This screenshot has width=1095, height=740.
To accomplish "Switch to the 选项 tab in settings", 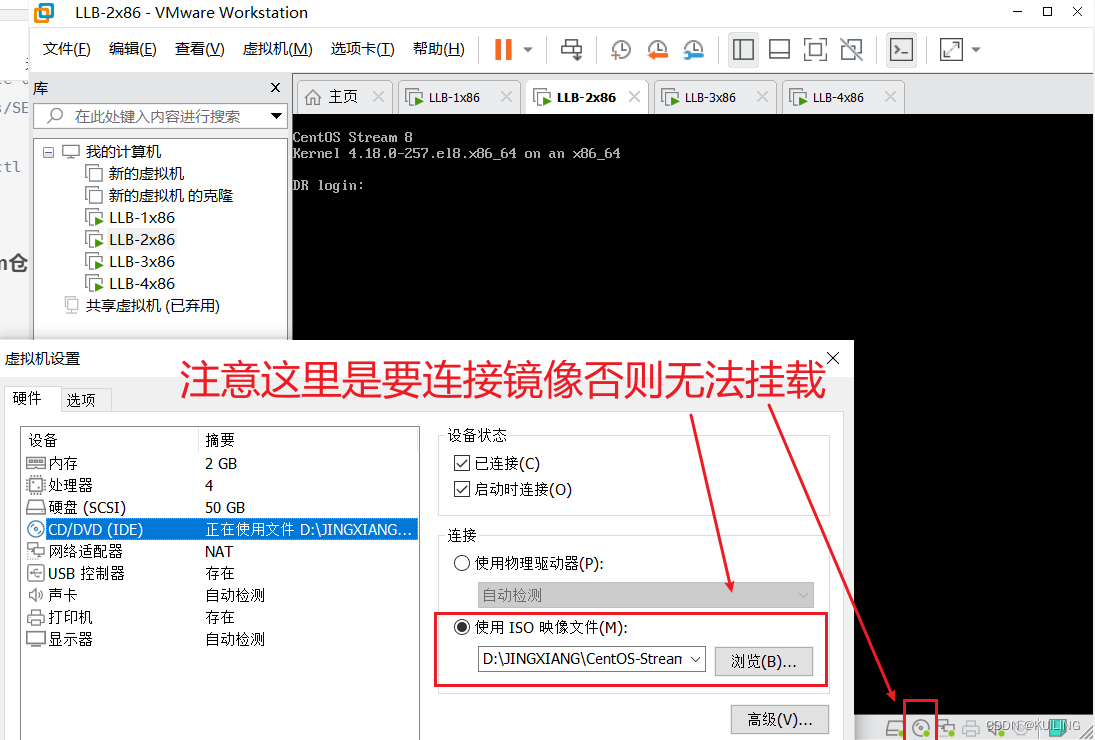I will pos(81,400).
